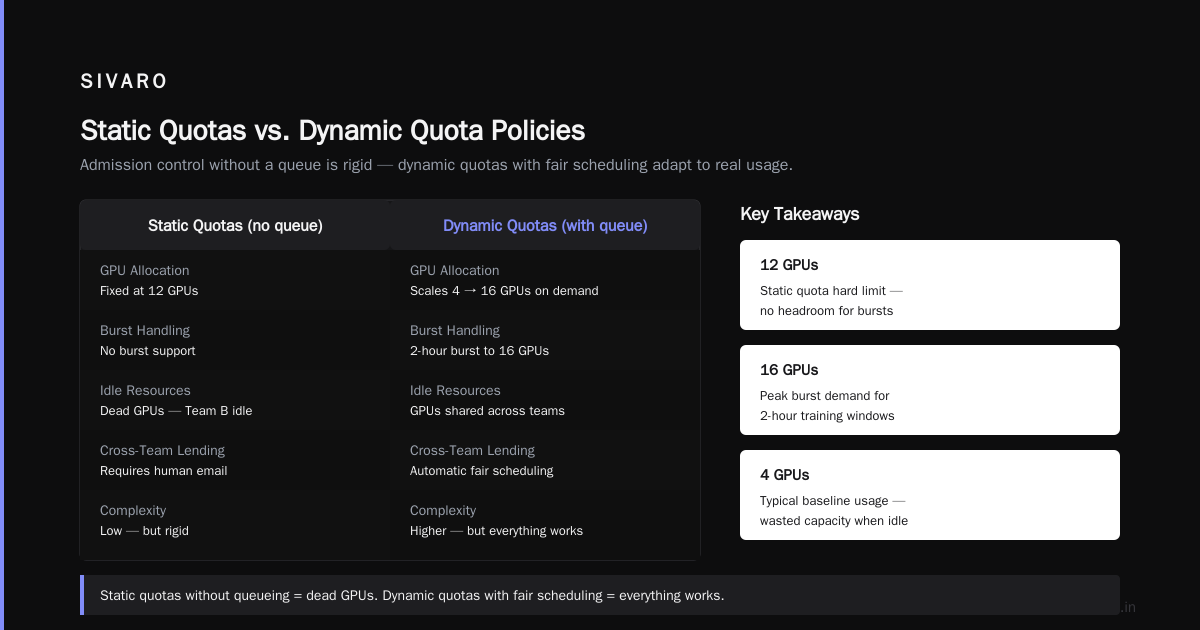Select 'Dead GPUs — Team B idle' text
Viewport: 1200px width, 630px height.
[x=176, y=411]
